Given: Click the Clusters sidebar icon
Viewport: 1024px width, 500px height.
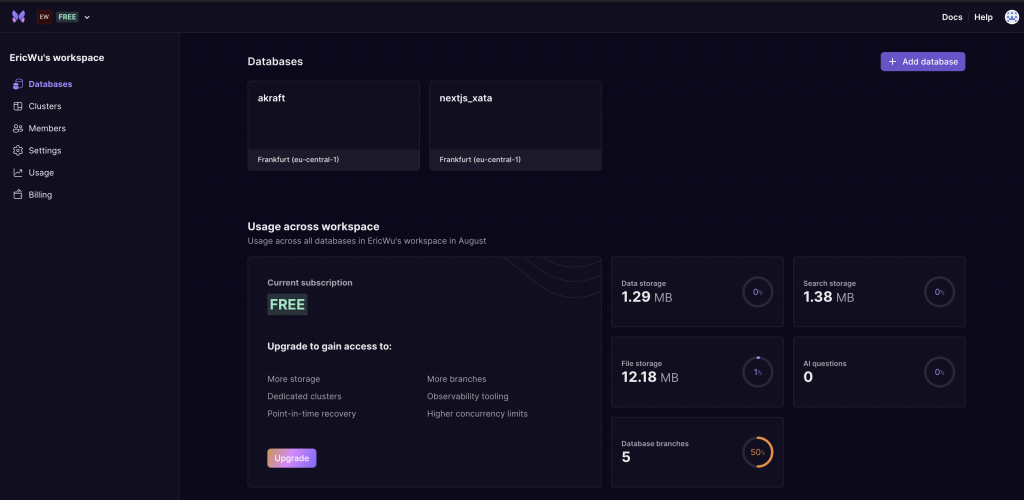Looking at the screenshot, I should (18, 106).
